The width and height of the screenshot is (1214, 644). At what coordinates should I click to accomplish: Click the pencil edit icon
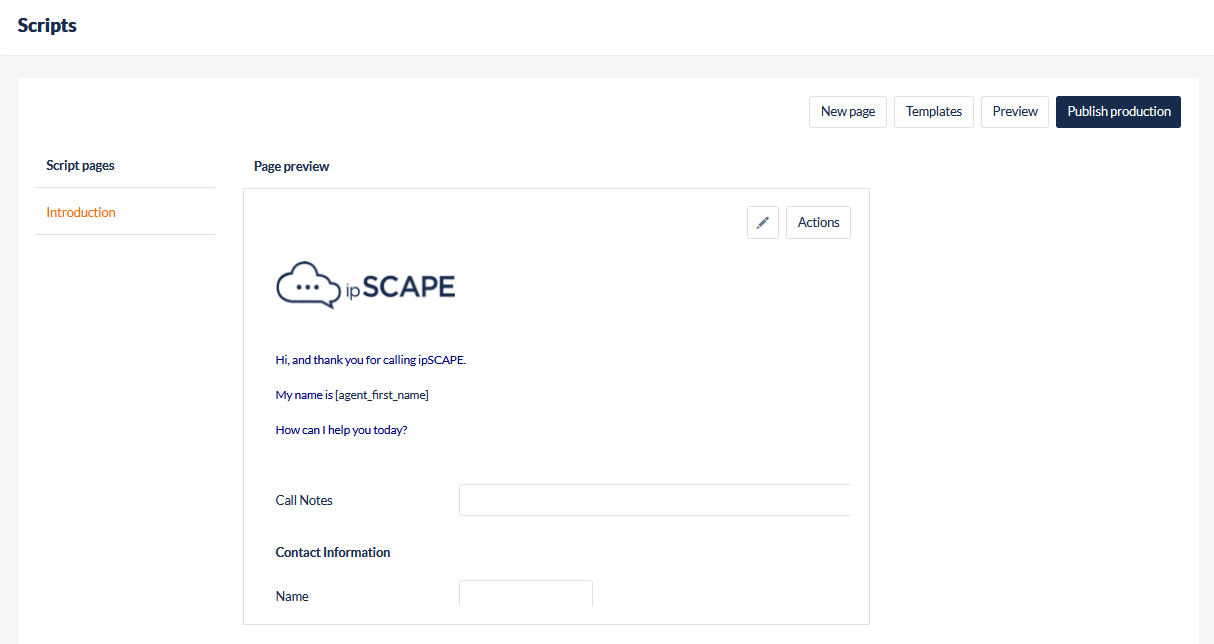(x=762, y=223)
